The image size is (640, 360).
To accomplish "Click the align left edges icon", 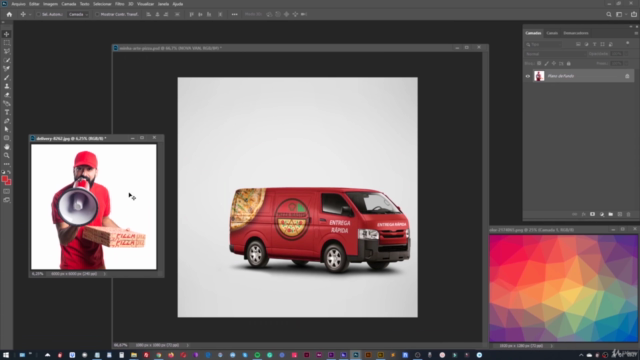I will [x=149, y=14].
